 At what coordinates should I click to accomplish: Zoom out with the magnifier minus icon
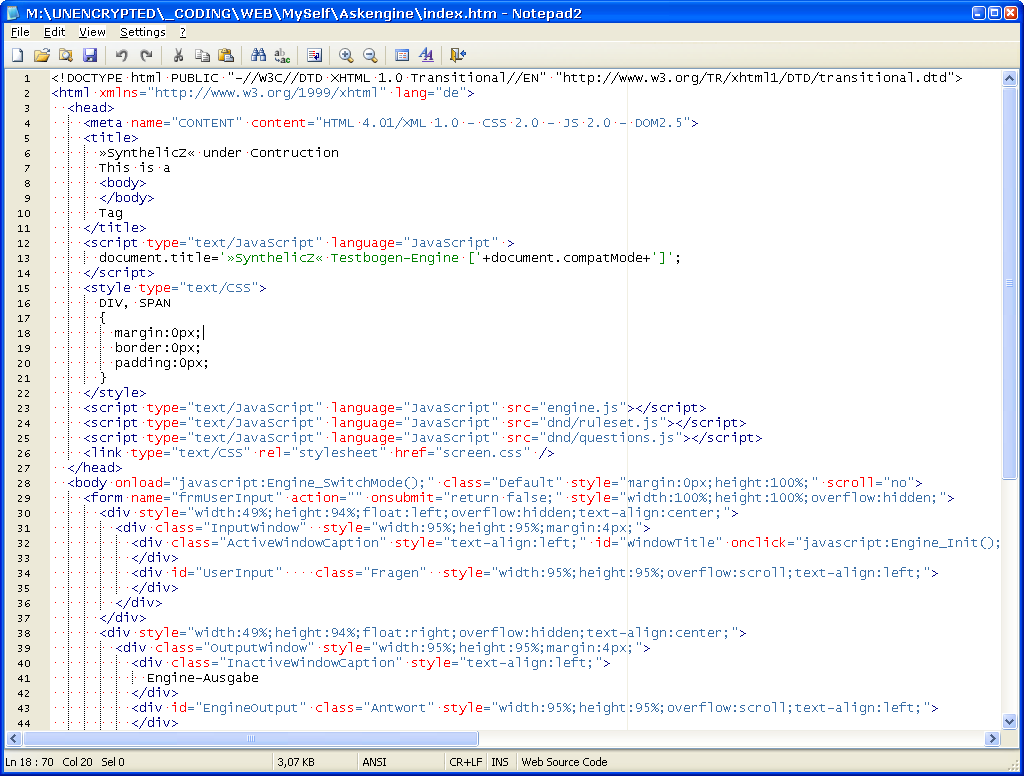(370, 56)
